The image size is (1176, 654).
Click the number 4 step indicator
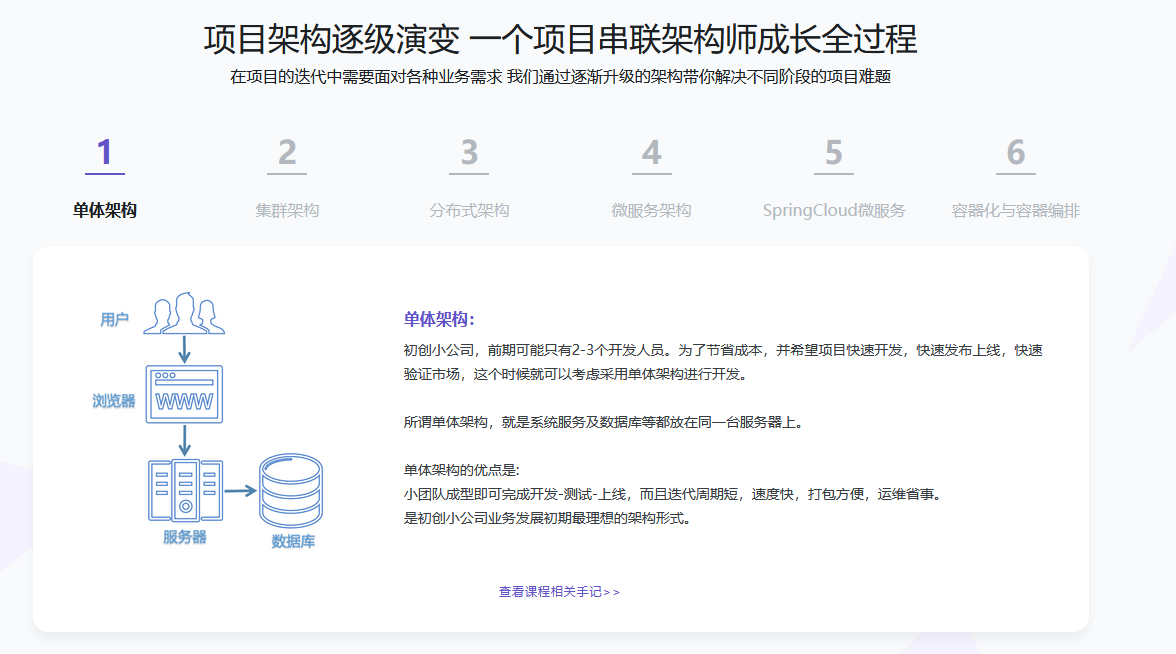[x=651, y=152]
